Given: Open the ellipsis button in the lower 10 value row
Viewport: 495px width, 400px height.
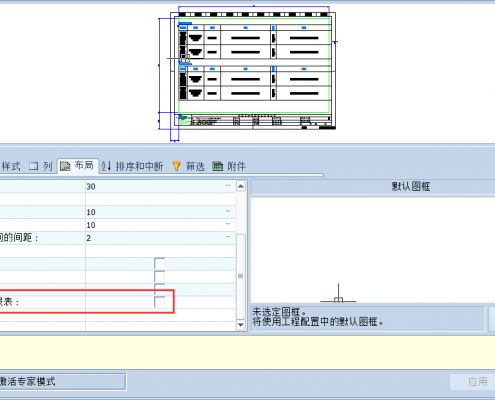Looking at the screenshot, I should (x=228, y=224).
